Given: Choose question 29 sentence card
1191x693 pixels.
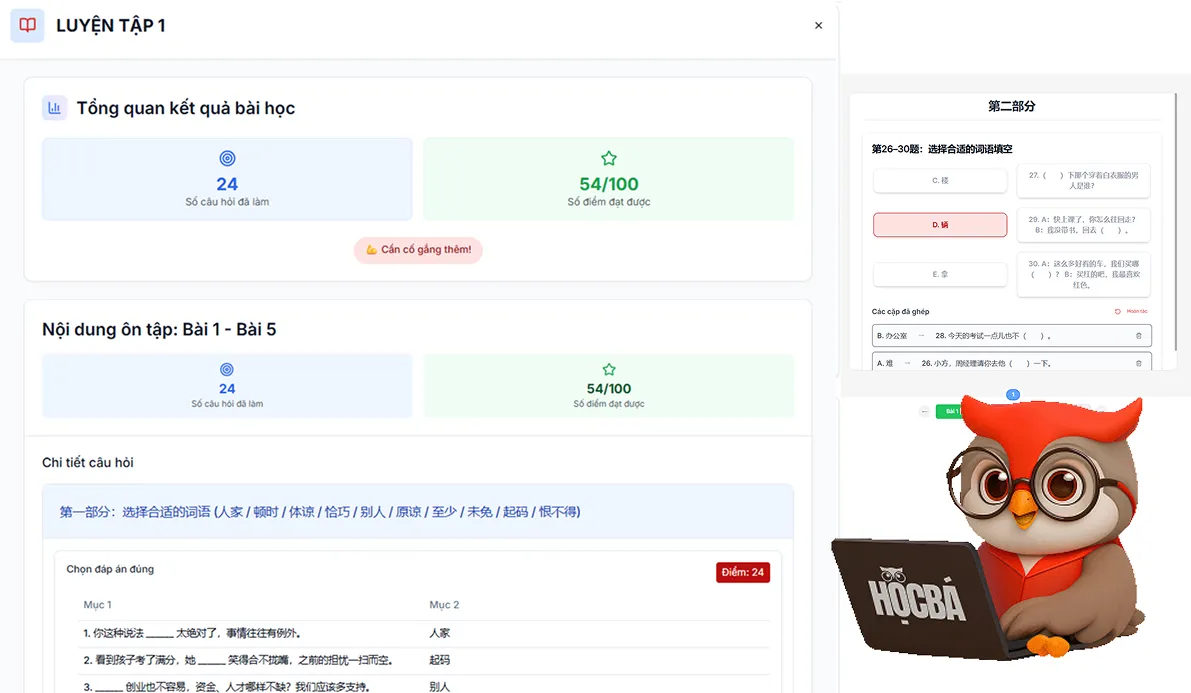Looking at the screenshot, I should (x=1083, y=225).
